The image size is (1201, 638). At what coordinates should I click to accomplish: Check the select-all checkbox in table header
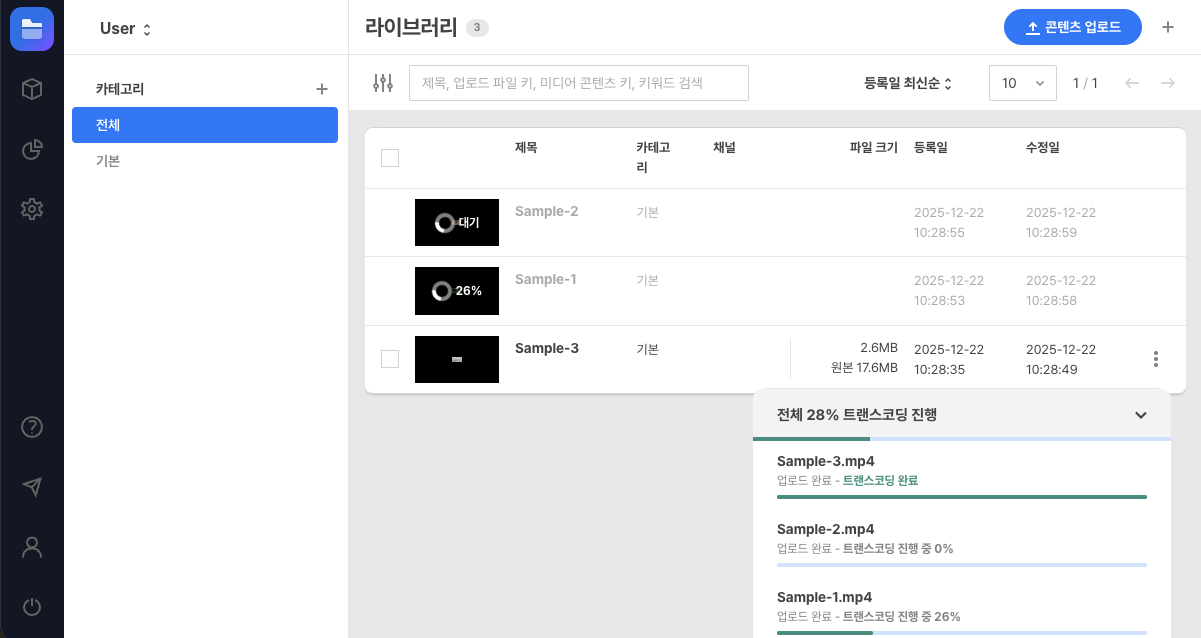pyautogui.click(x=390, y=158)
